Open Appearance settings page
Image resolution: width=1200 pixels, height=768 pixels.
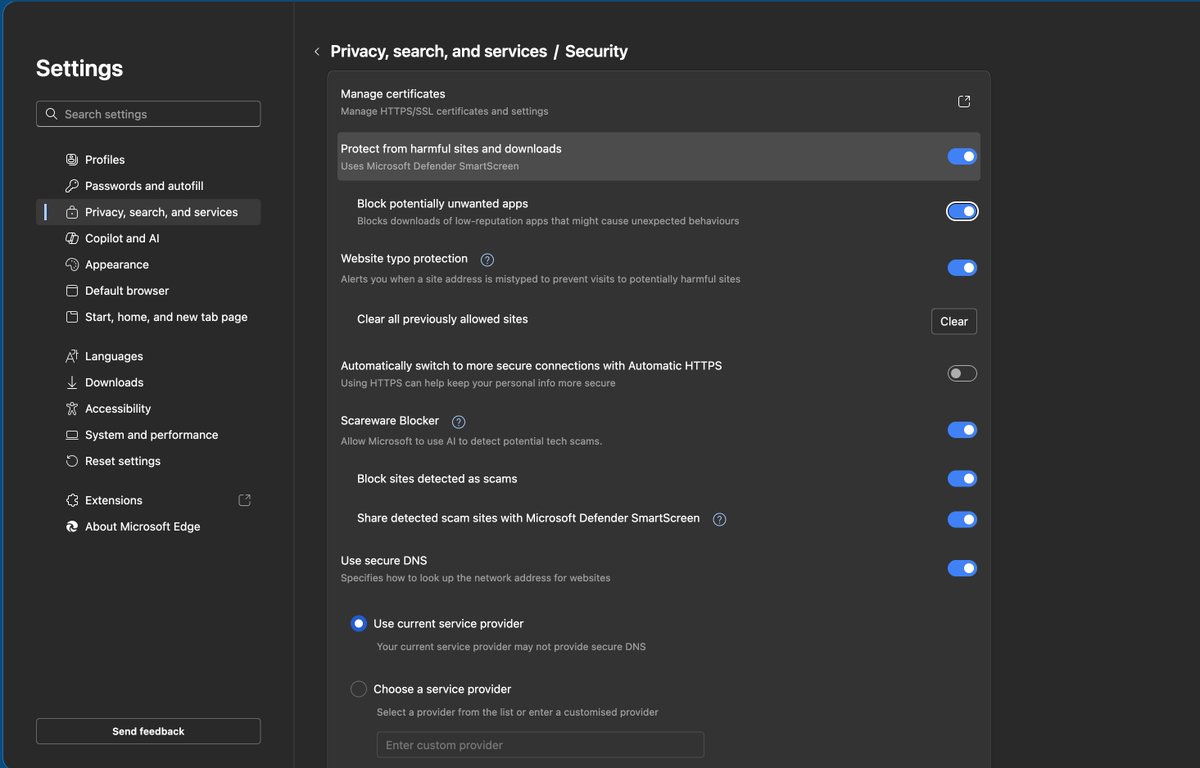148,265
